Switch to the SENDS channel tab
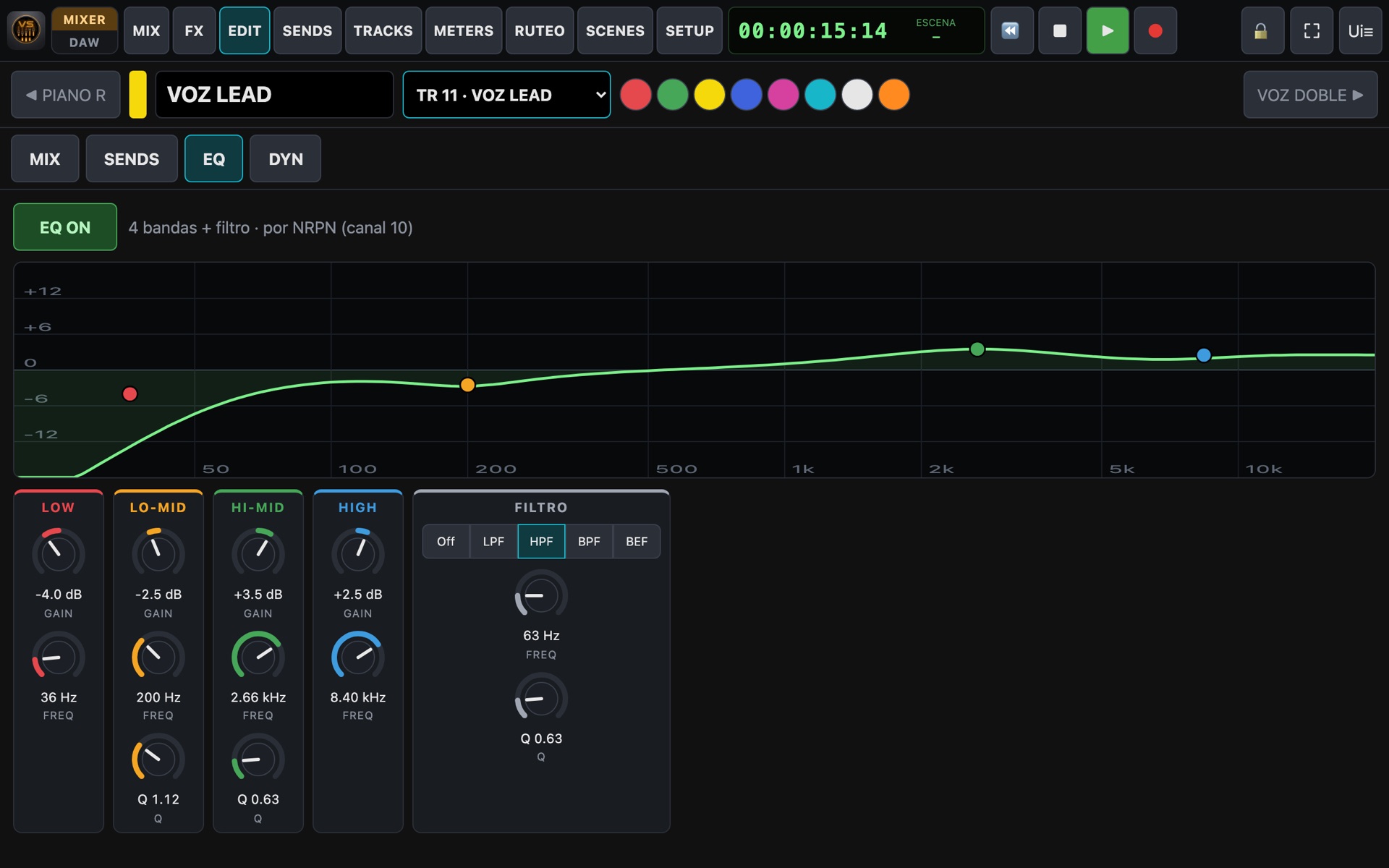Viewport: 1389px width, 868px height. pyautogui.click(x=132, y=158)
